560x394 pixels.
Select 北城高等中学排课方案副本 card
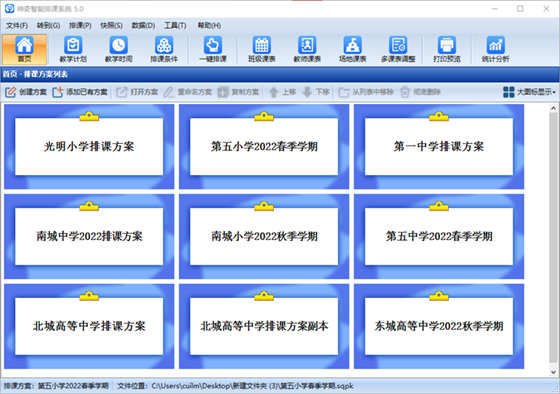tap(264, 326)
